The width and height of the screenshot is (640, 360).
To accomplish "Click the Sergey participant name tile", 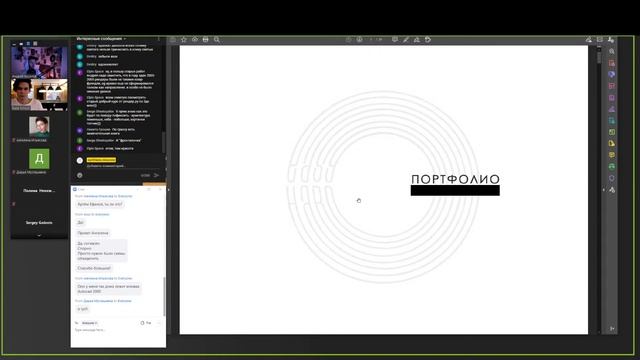I will coord(39,223).
